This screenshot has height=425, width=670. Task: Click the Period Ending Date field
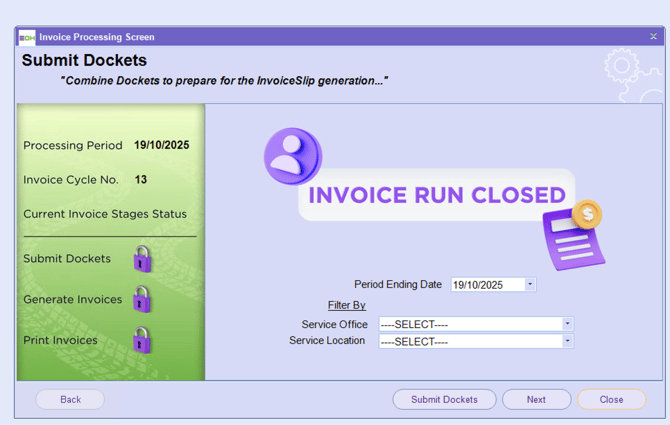point(487,285)
